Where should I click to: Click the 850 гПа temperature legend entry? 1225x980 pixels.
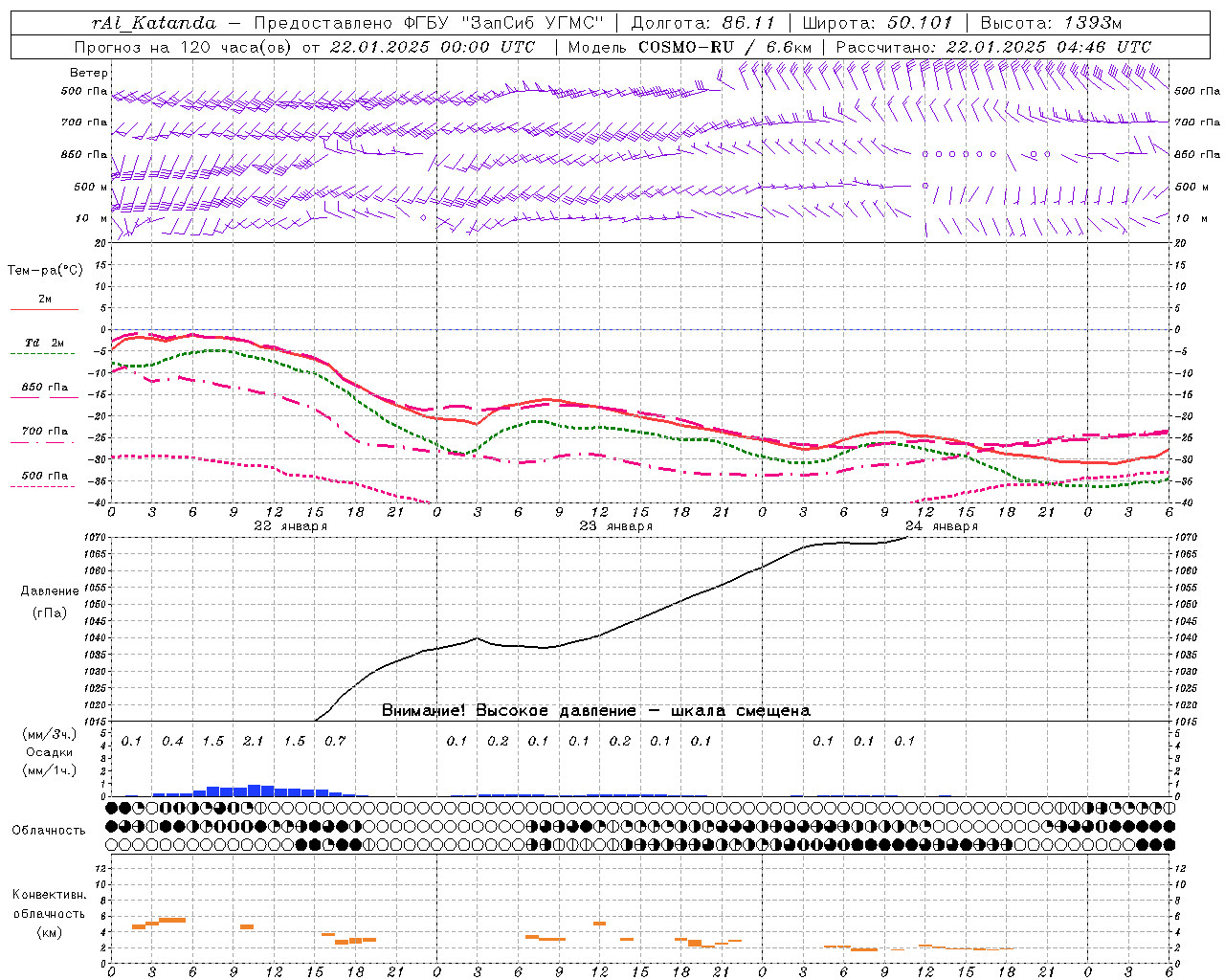point(45,388)
